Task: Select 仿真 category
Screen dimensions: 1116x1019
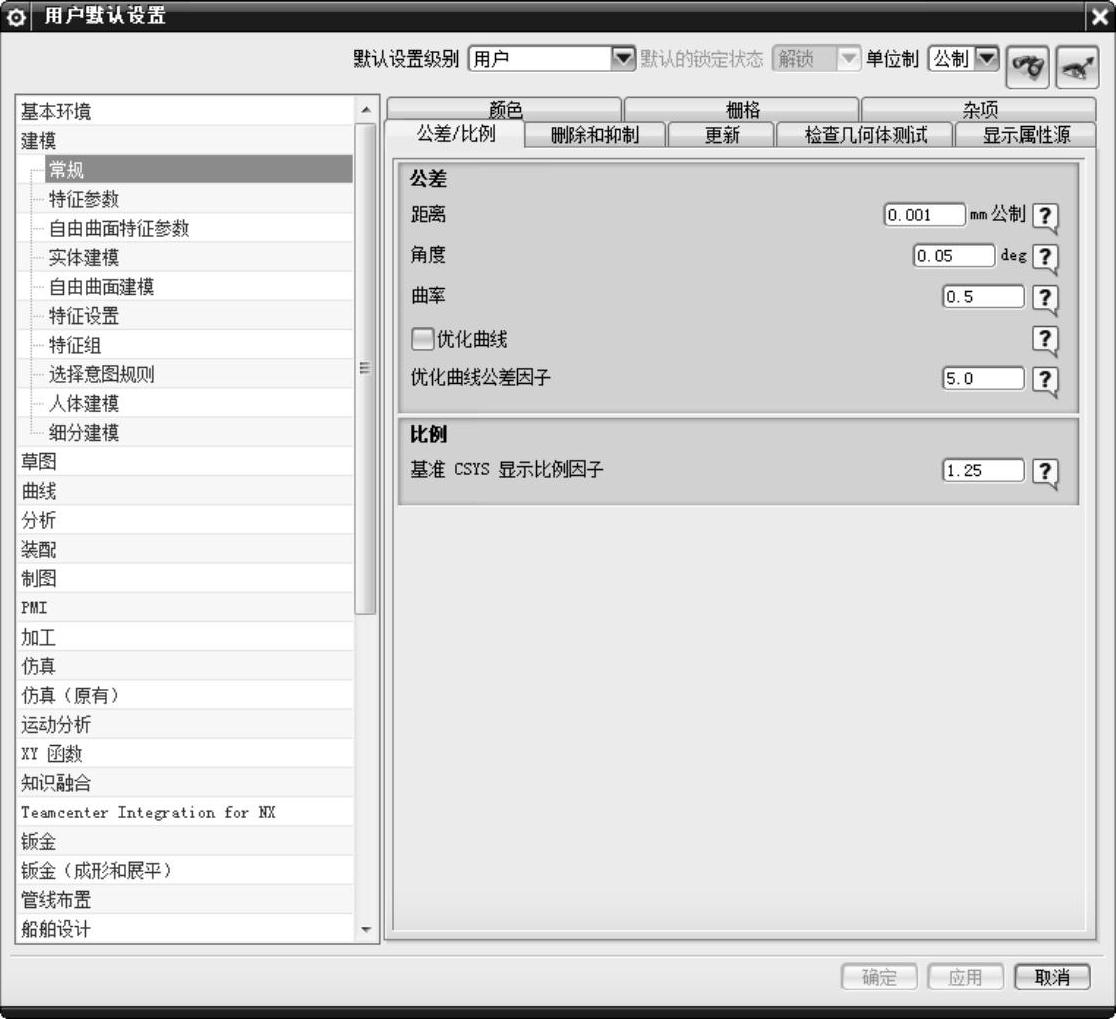Action: pyautogui.click(x=184, y=665)
